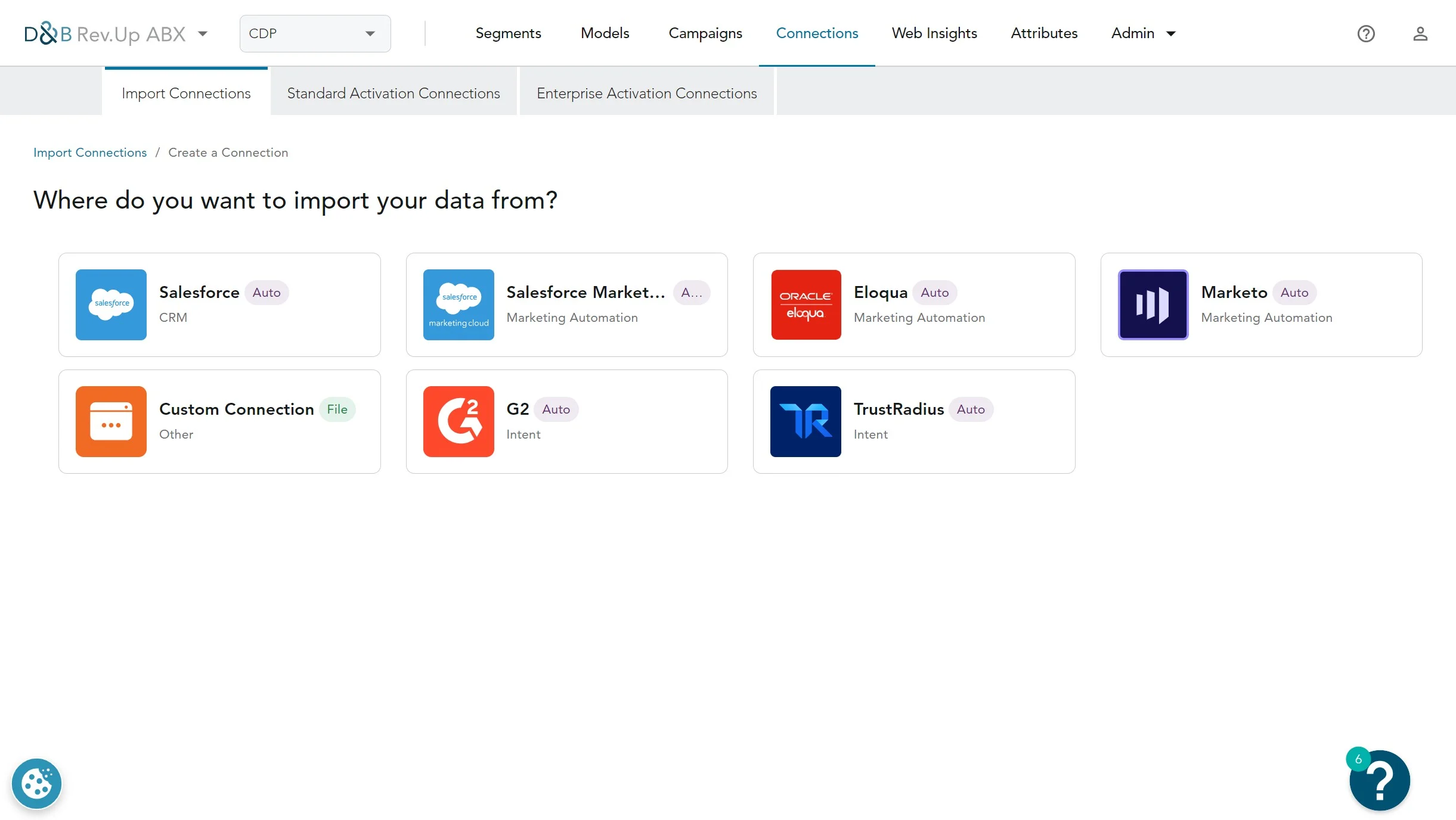Click the Salesforce Marketing Cloud logo icon
The image size is (1456, 820).
point(459,305)
